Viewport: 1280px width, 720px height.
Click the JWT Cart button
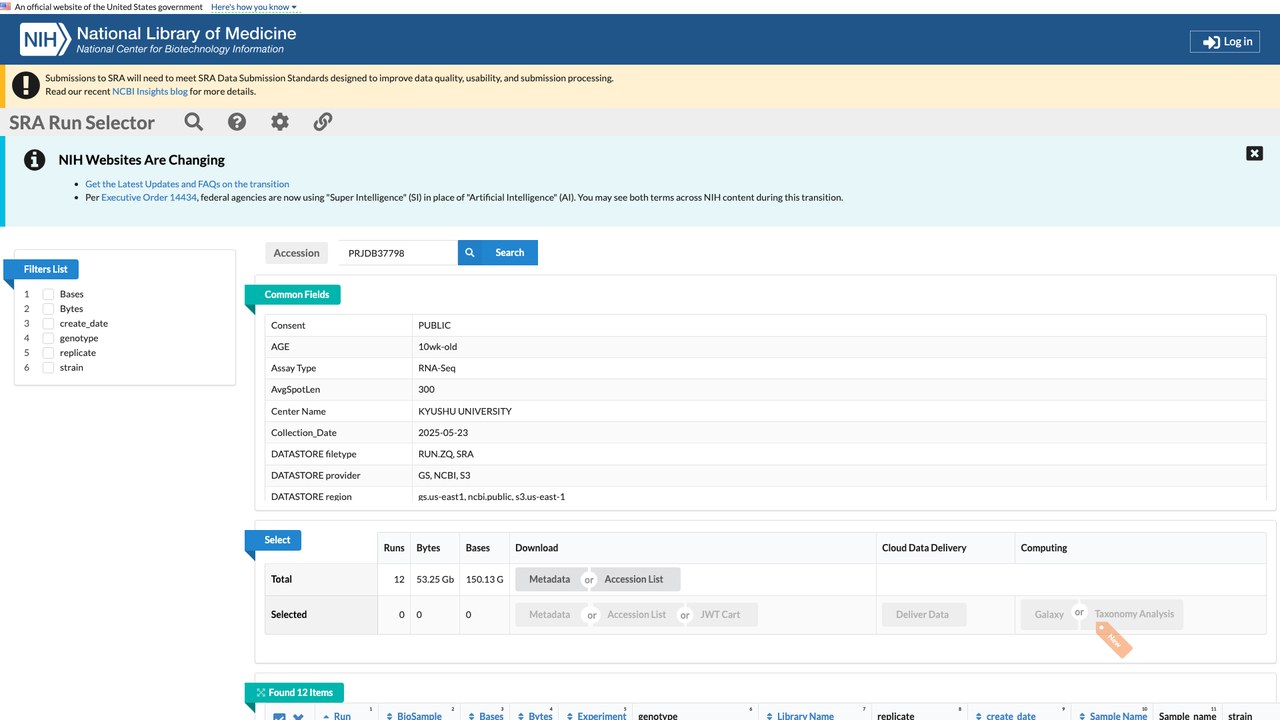[x=721, y=614]
